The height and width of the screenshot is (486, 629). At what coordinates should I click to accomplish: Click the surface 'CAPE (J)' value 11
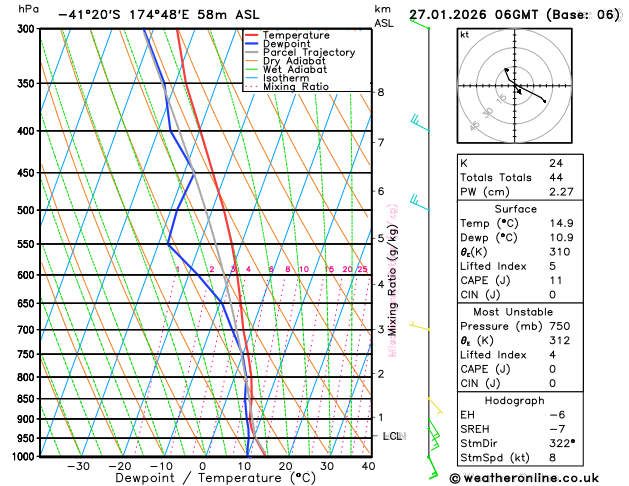[556, 281]
